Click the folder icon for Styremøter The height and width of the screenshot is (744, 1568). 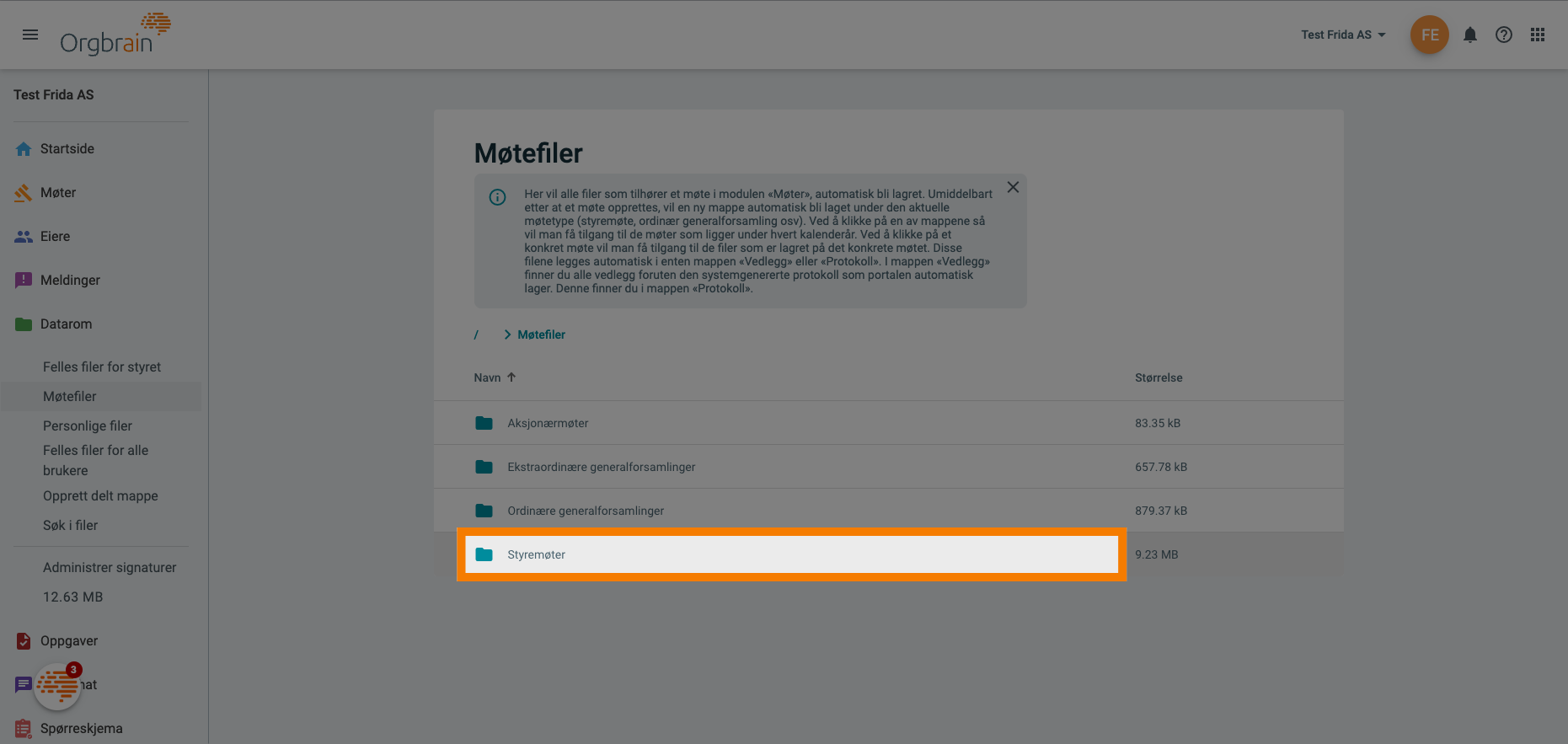pos(484,554)
